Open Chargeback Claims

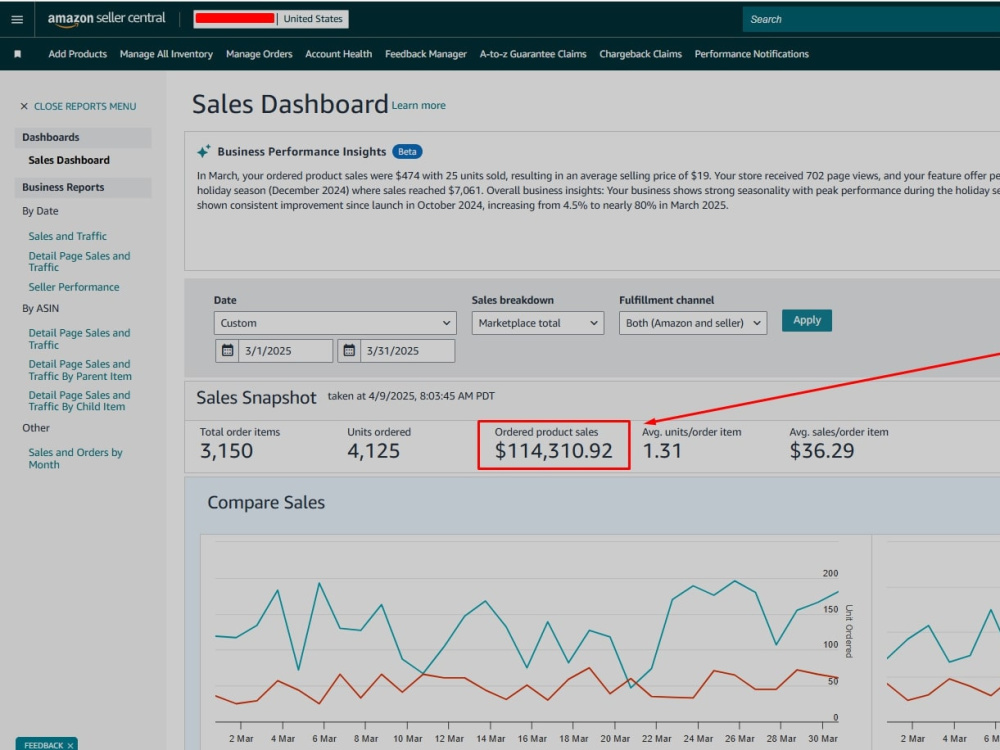click(640, 54)
